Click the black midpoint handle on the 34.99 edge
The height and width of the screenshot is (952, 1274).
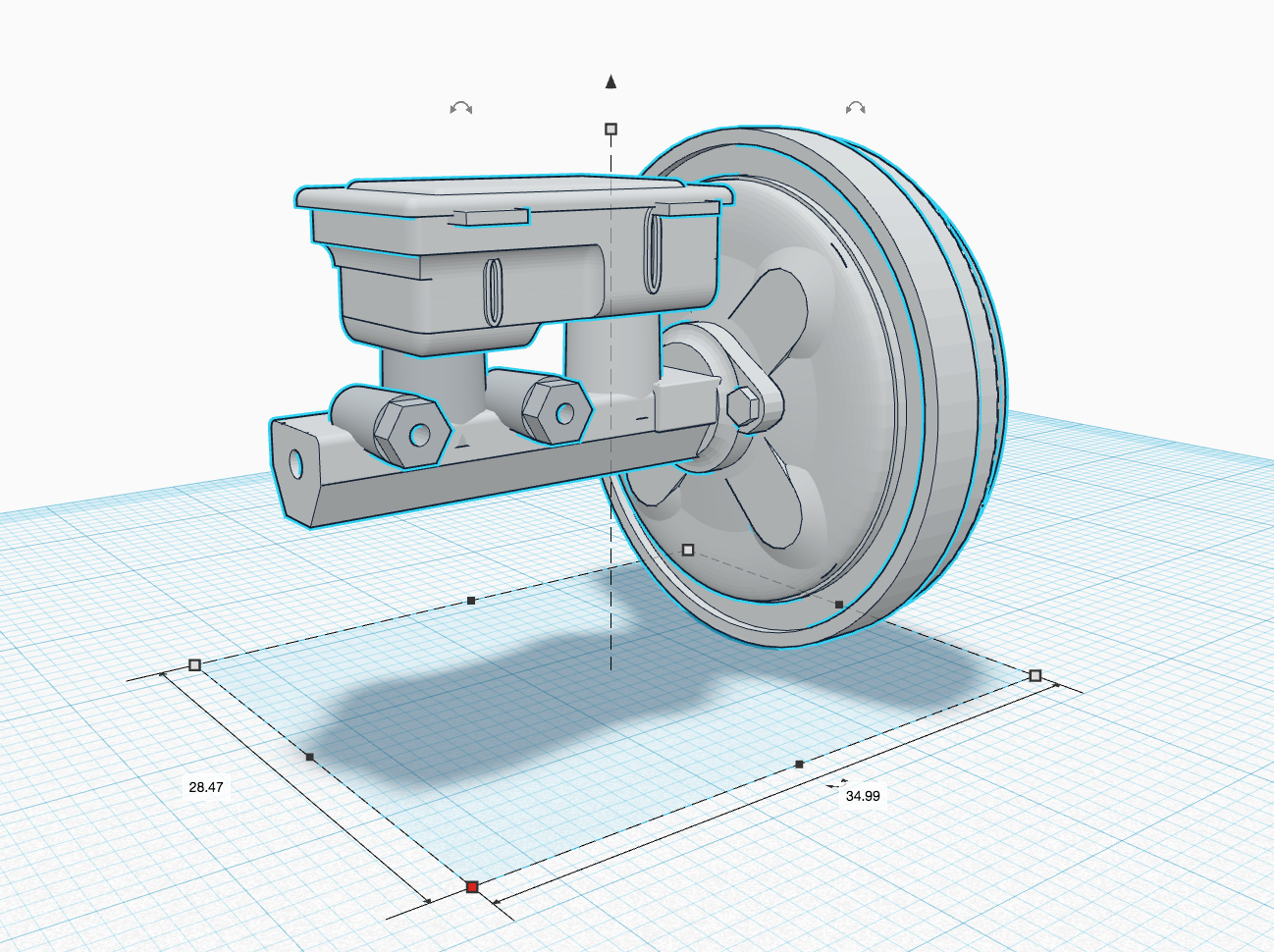(799, 764)
